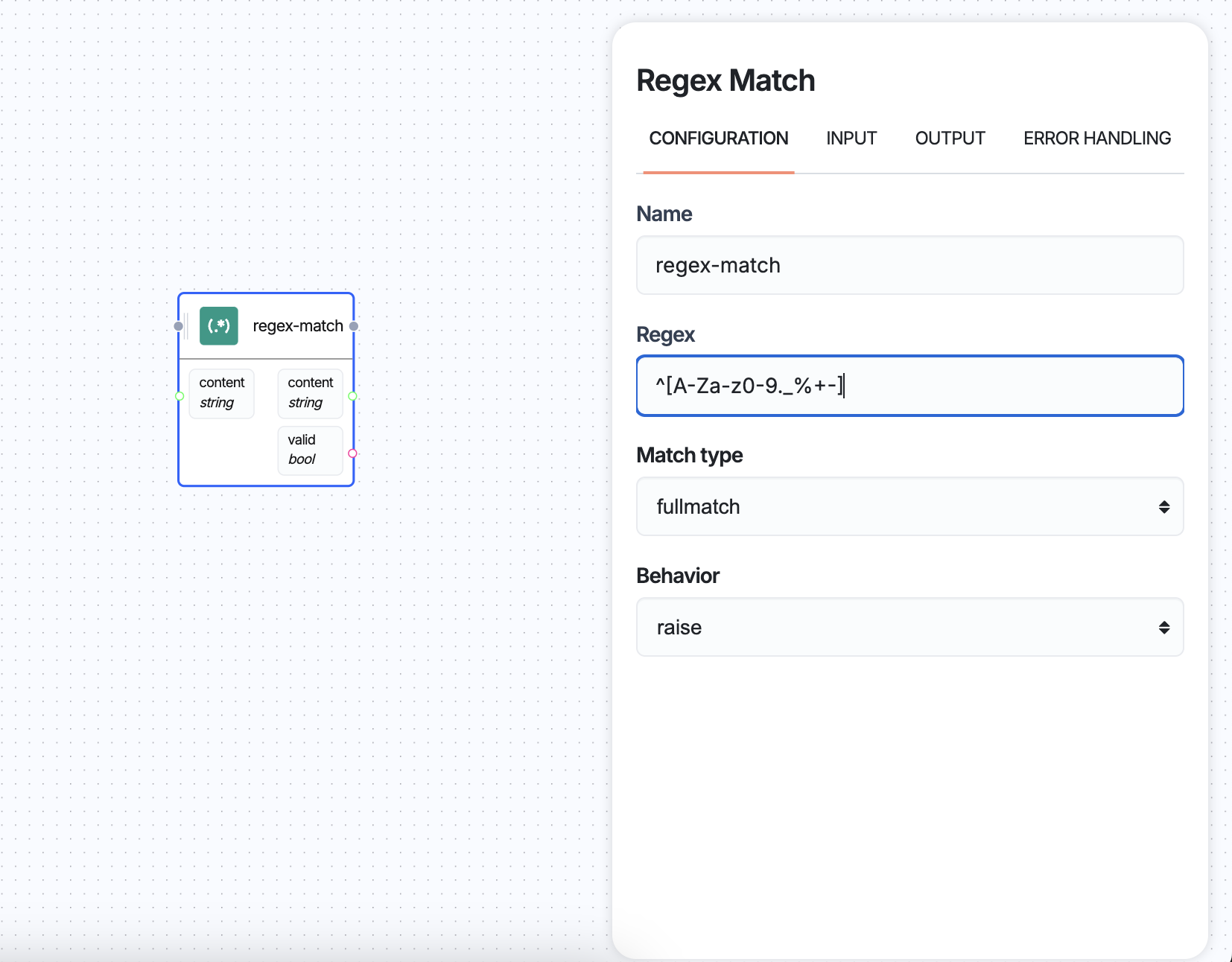
Task: Click the input content string field on node
Action: pos(221,393)
